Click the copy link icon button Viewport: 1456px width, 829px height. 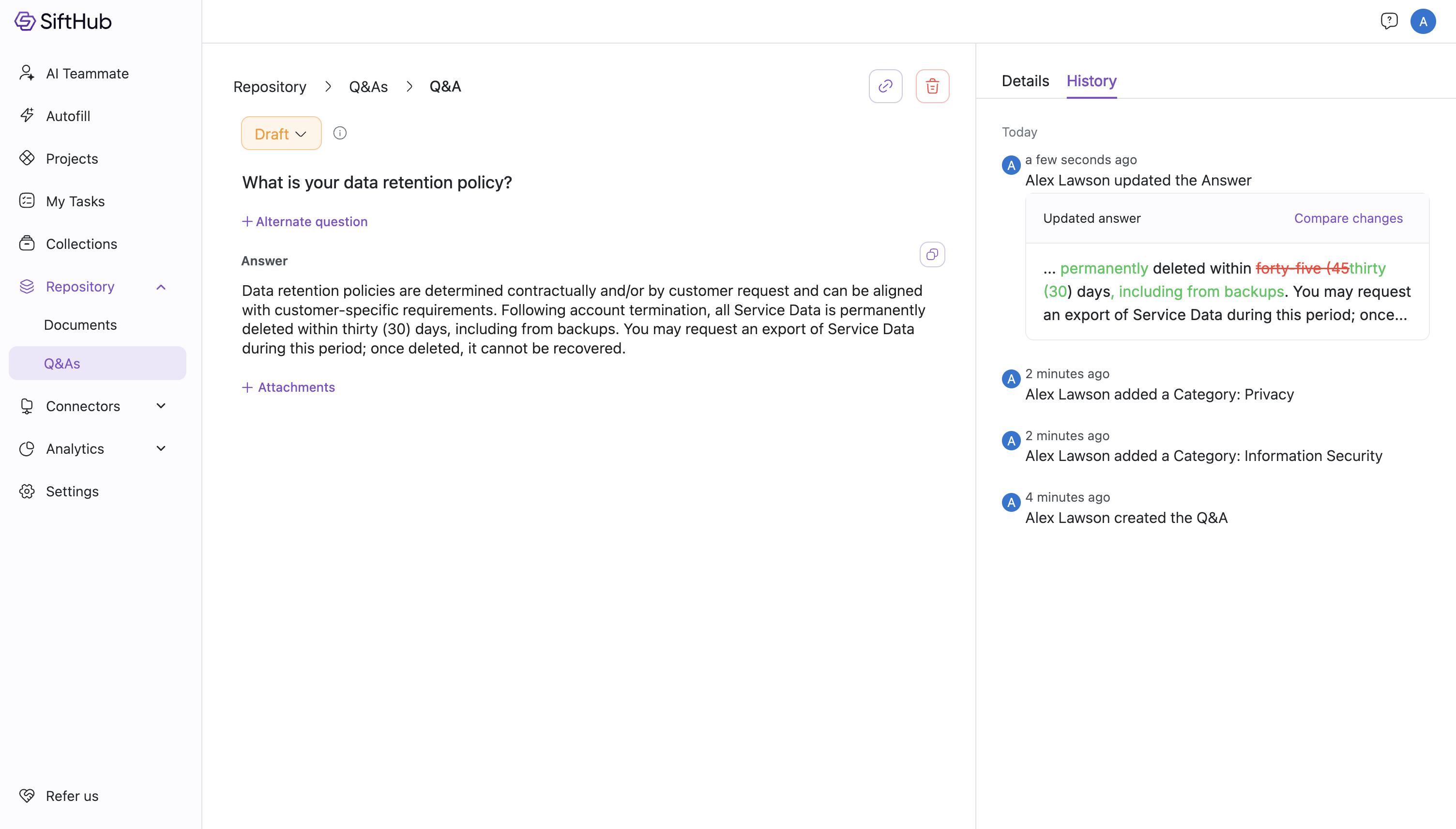click(885, 86)
